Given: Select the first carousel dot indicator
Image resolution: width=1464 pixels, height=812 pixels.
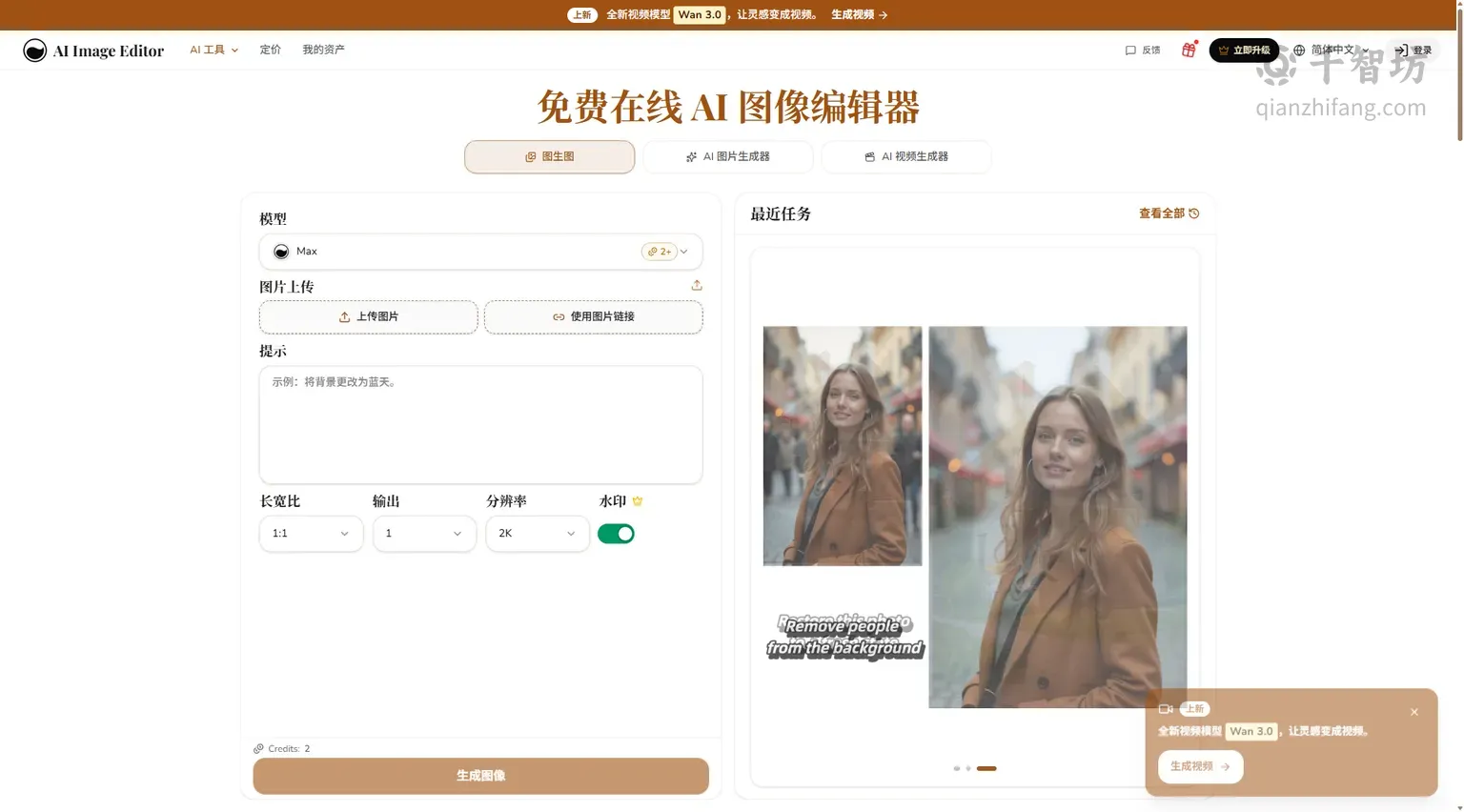Looking at the screenshot, I should (956, 768).
